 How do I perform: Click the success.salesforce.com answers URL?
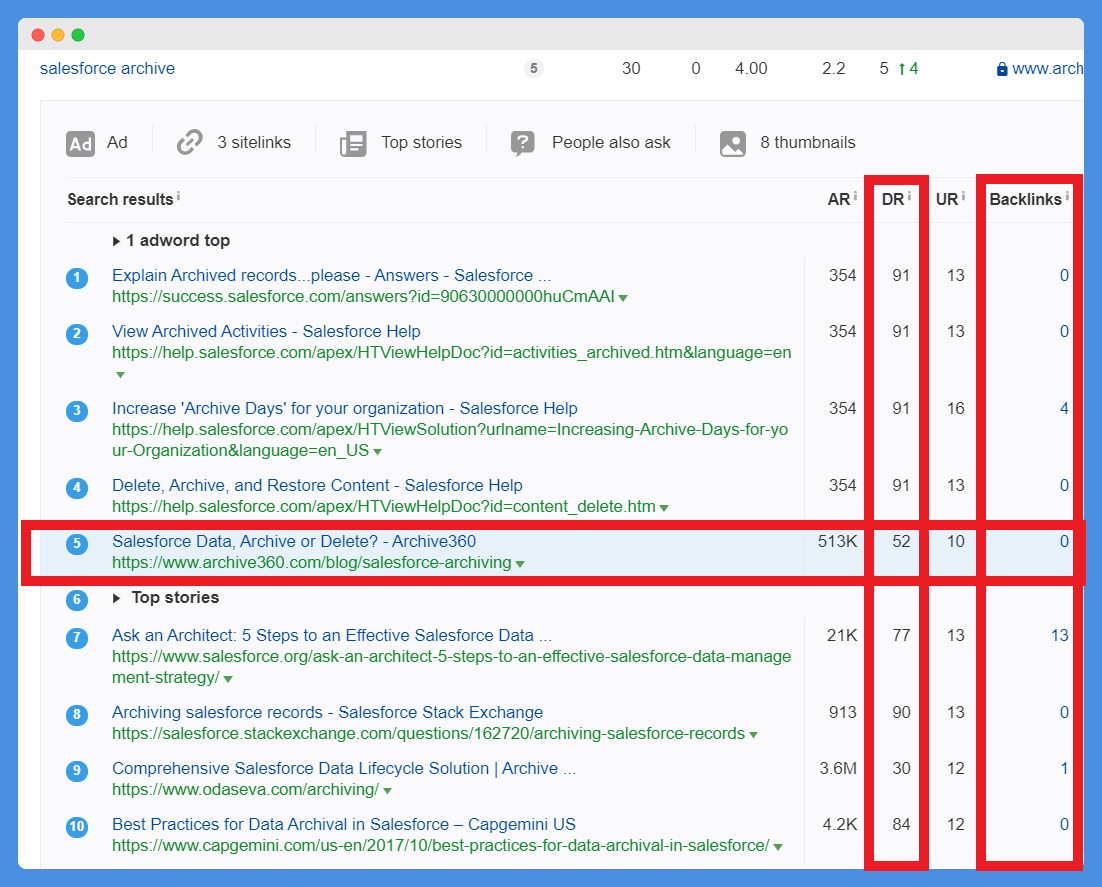[363, 296]
